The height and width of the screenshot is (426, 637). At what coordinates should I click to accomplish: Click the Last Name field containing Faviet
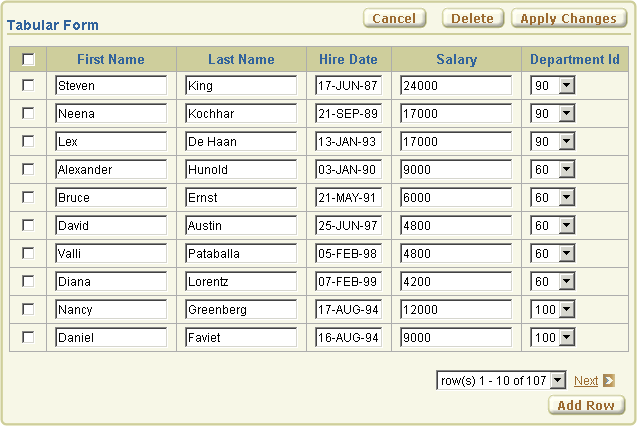pos(241,337)
